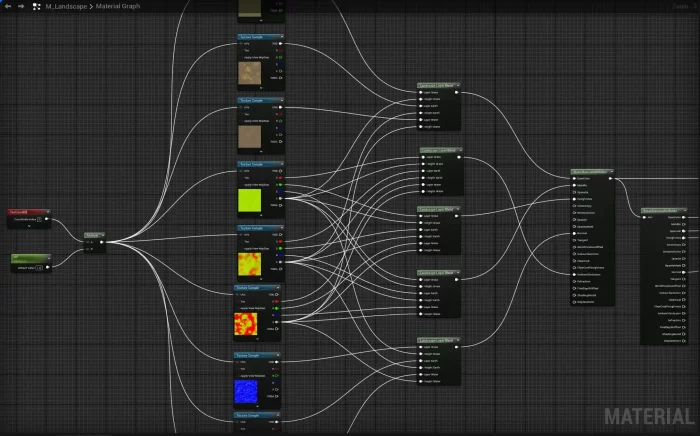Click the output pin of the Multiply node
This screenshot has width=700, height=436.
click(x=103, y=241)
